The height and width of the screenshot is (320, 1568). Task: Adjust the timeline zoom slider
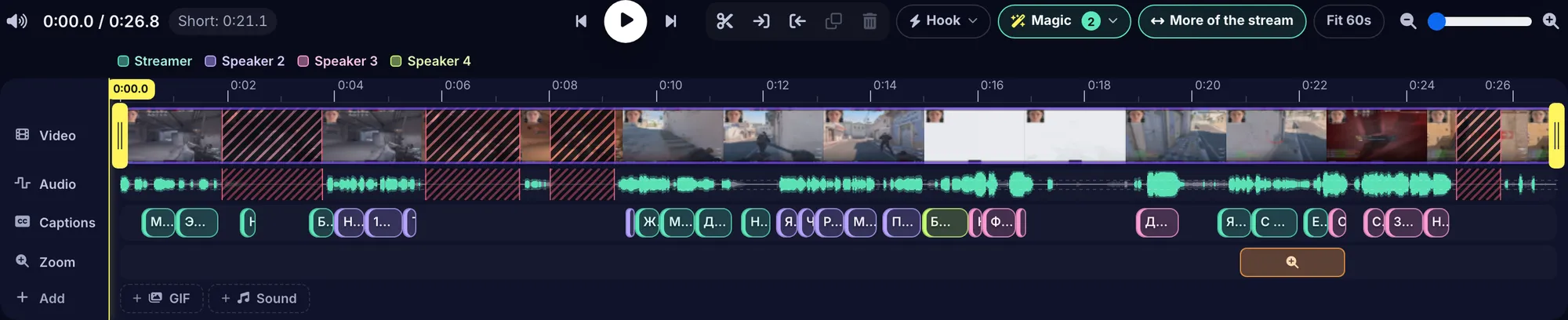click(1479, 21)
